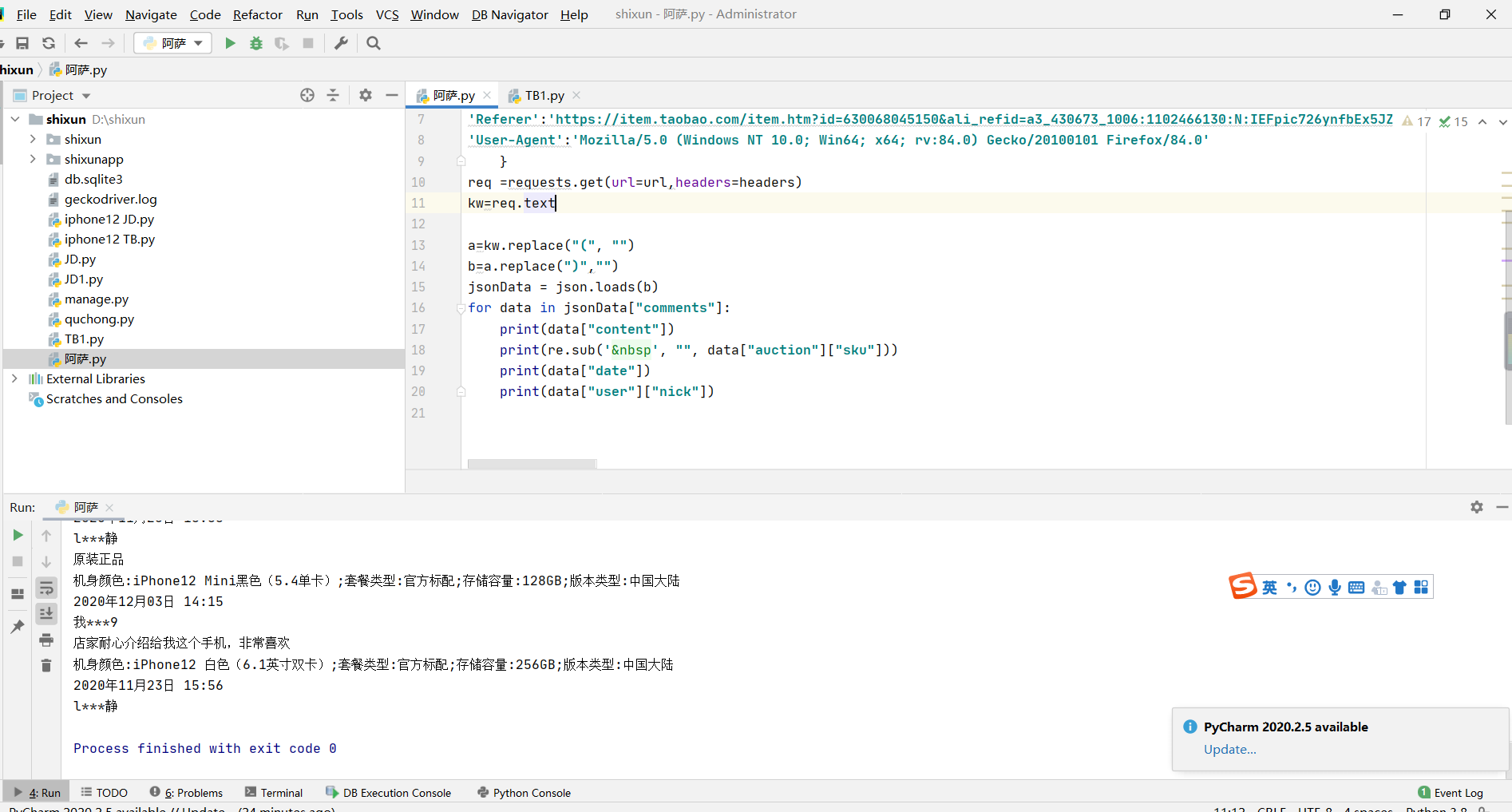Switch to the TB1.py editor tab
This screenshot has height=812, width=1512.
coord(544,95)
